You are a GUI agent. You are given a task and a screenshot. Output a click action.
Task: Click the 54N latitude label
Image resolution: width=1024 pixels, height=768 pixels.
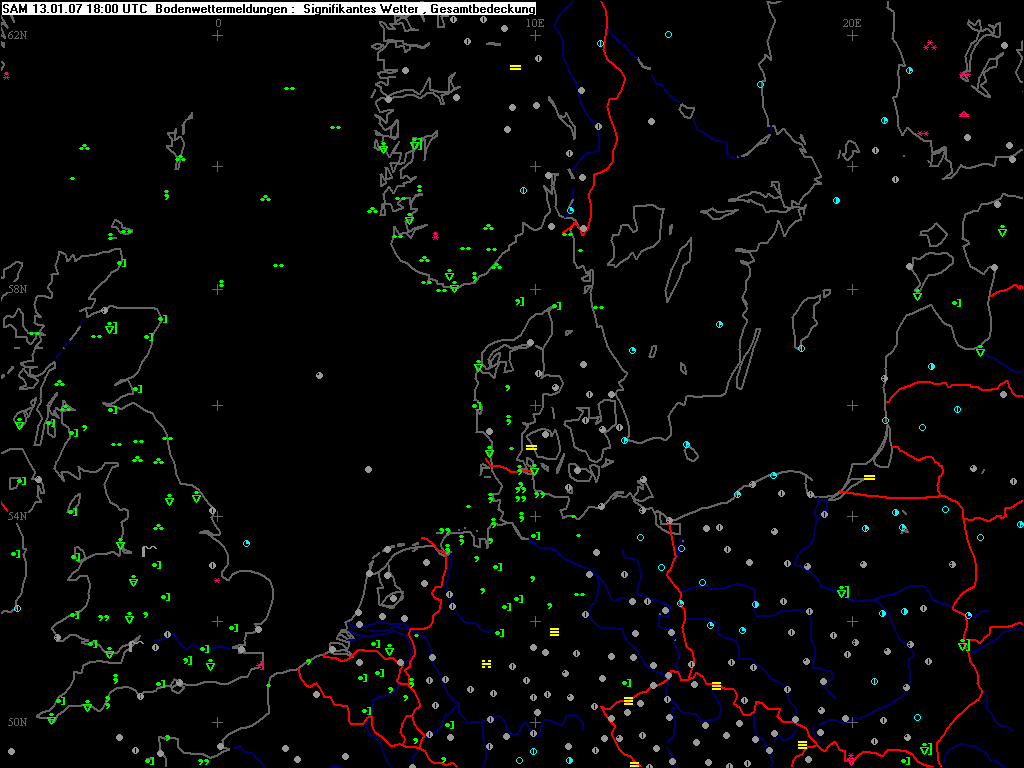(x=16, y=516)
